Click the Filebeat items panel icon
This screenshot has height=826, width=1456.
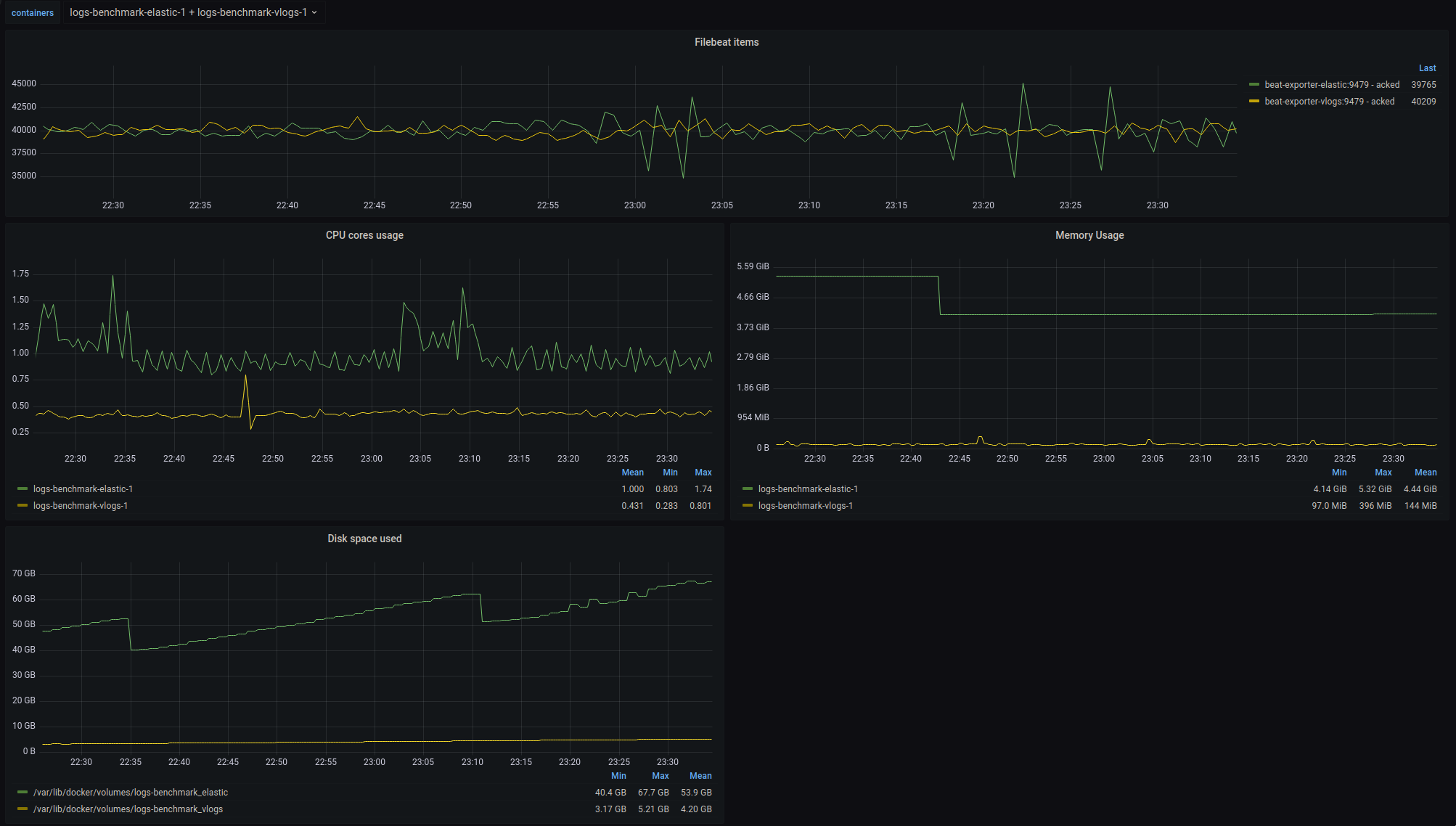coord(728,42)
